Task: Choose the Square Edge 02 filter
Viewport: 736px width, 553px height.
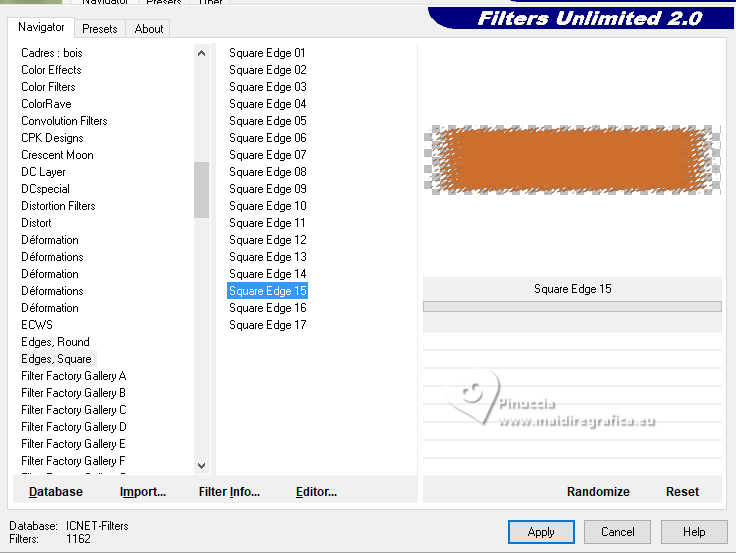Action: point(268,70)
